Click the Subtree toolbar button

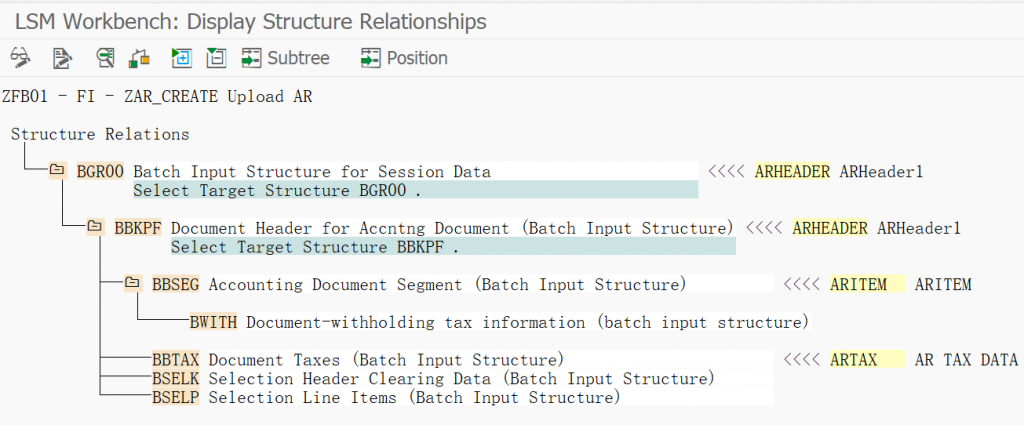(286, 58)
